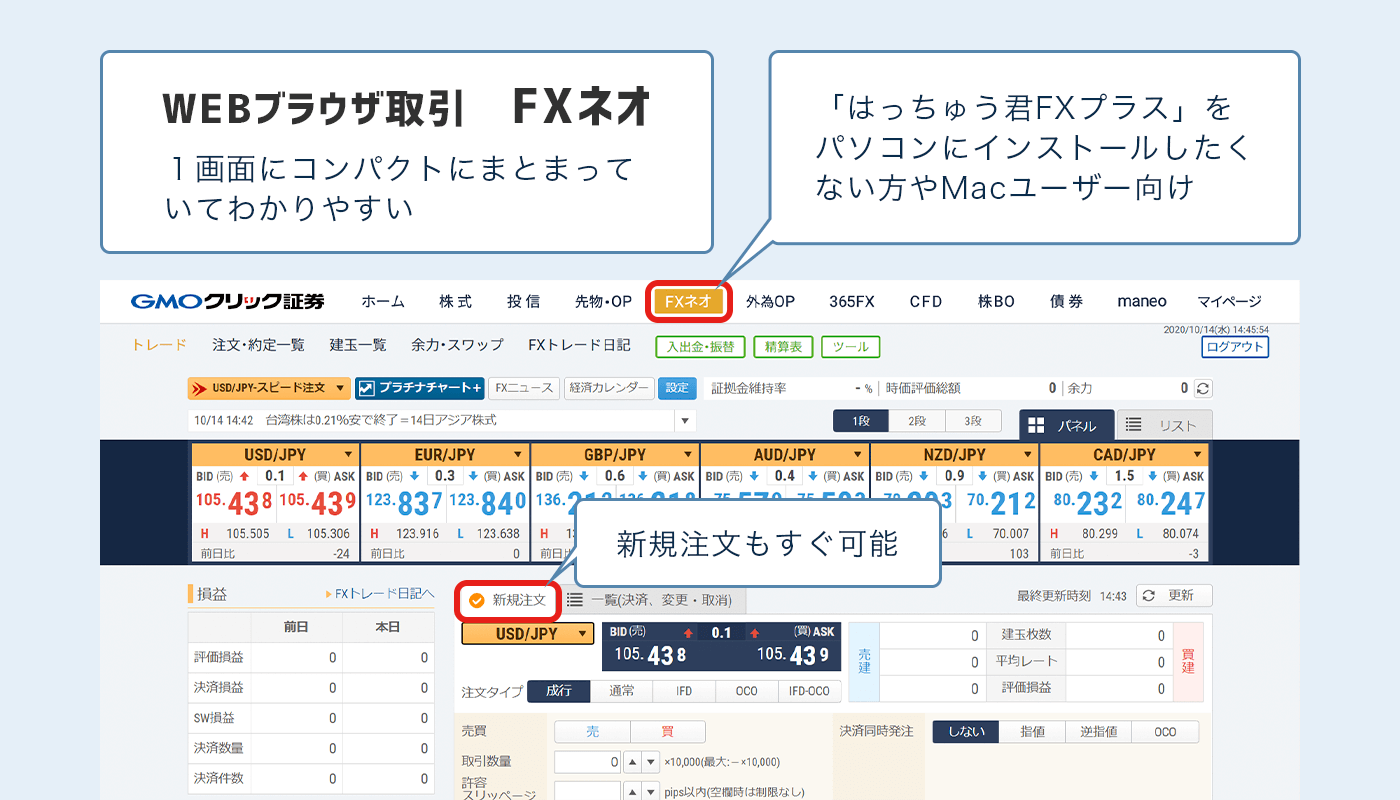
Task: Open the ホーム menu
Action: coord(383,301)
